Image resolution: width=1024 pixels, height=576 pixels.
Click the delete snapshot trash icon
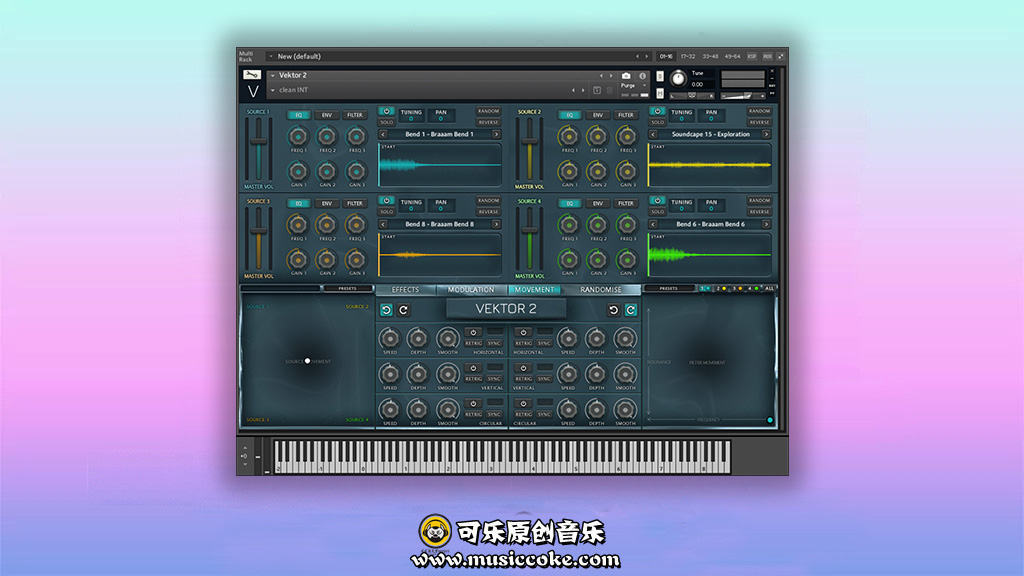coord(609,90)
